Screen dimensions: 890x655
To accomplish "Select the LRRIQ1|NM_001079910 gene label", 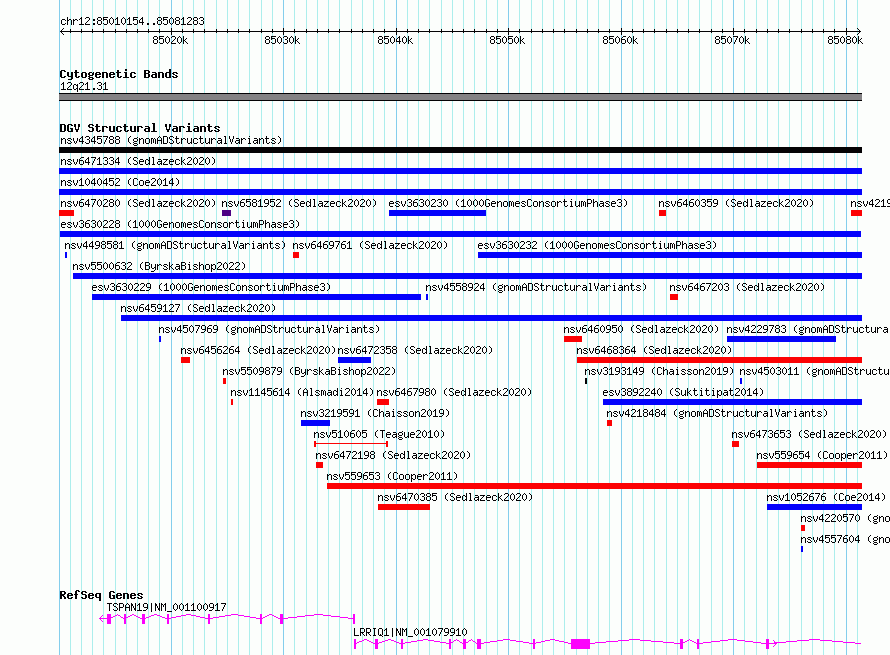I will pyautogui.click(x=410, y=632).
